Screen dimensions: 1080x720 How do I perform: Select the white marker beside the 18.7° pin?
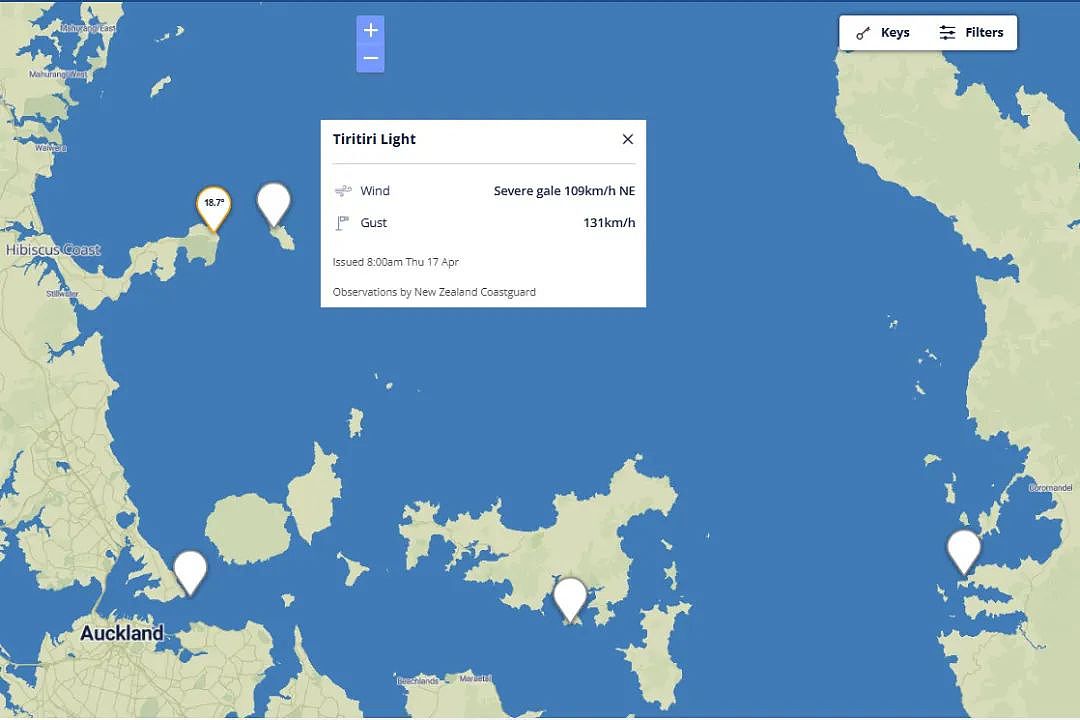click(x=273, y=205)
